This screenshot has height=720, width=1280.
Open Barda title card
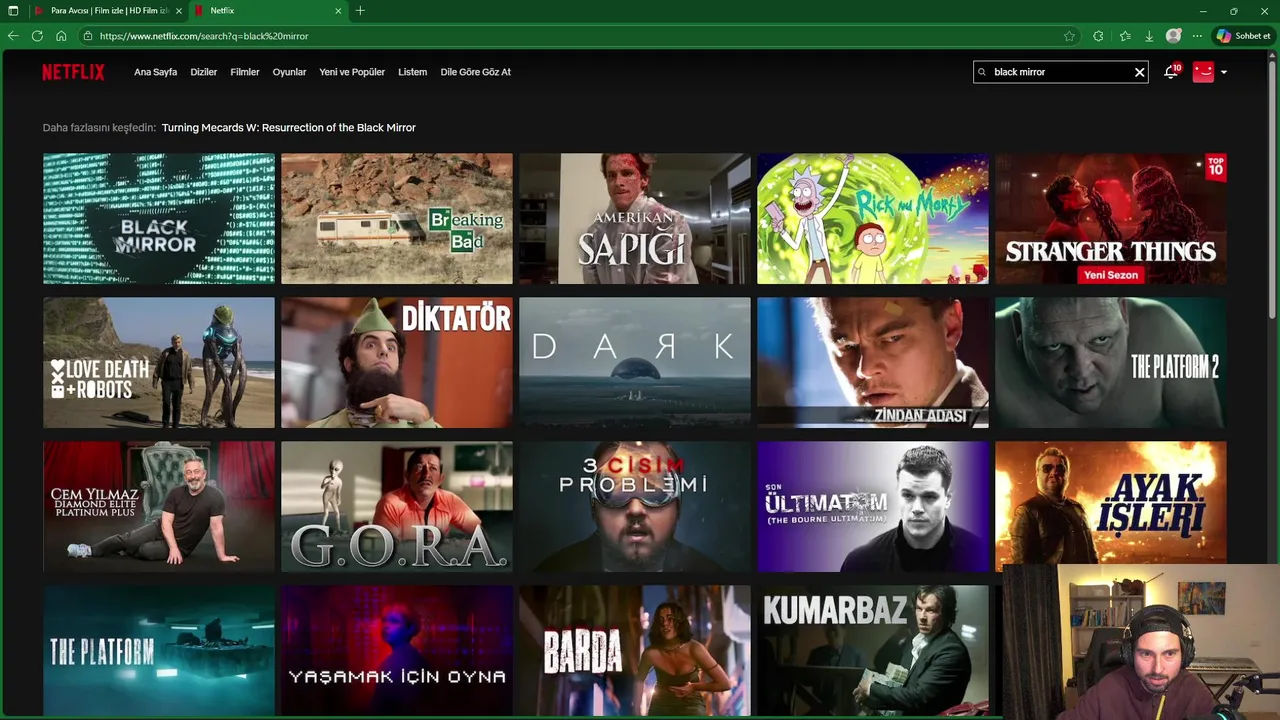[635, 650]
